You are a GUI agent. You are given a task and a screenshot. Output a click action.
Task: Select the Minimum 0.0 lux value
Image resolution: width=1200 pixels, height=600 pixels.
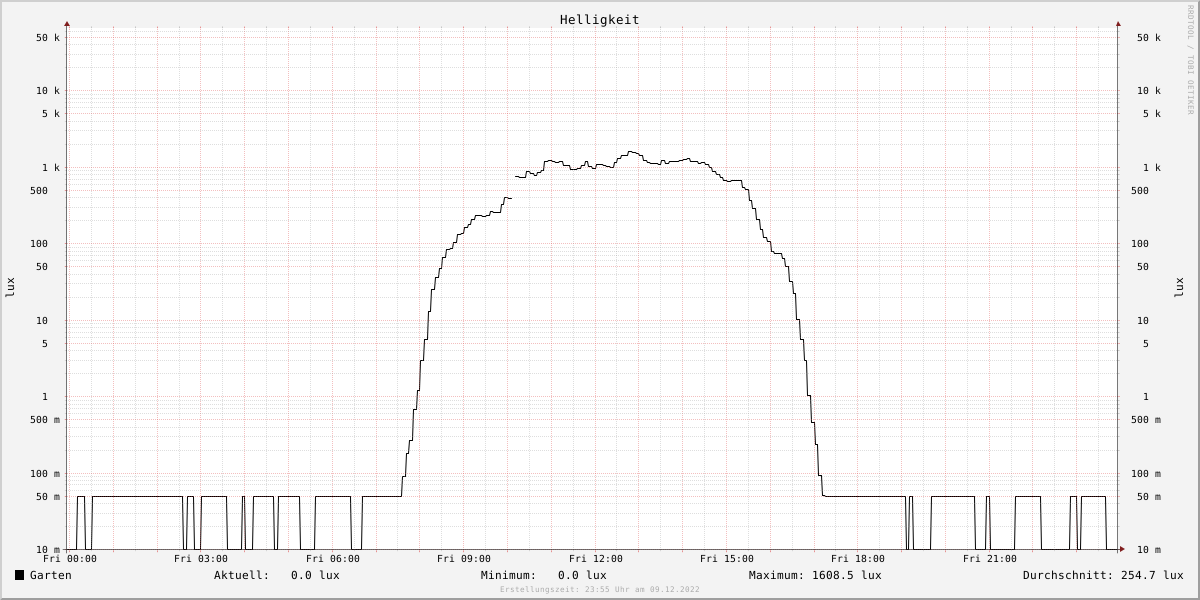pyautogui.click(x=582, y=575)
